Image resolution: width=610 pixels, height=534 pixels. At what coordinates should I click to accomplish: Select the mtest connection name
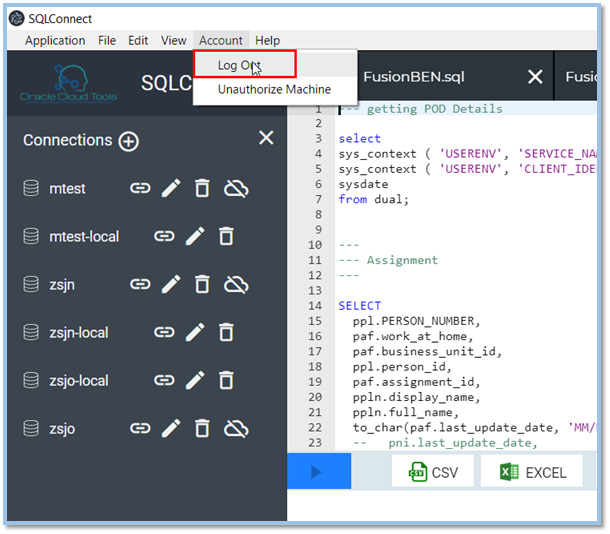point(67,189)
